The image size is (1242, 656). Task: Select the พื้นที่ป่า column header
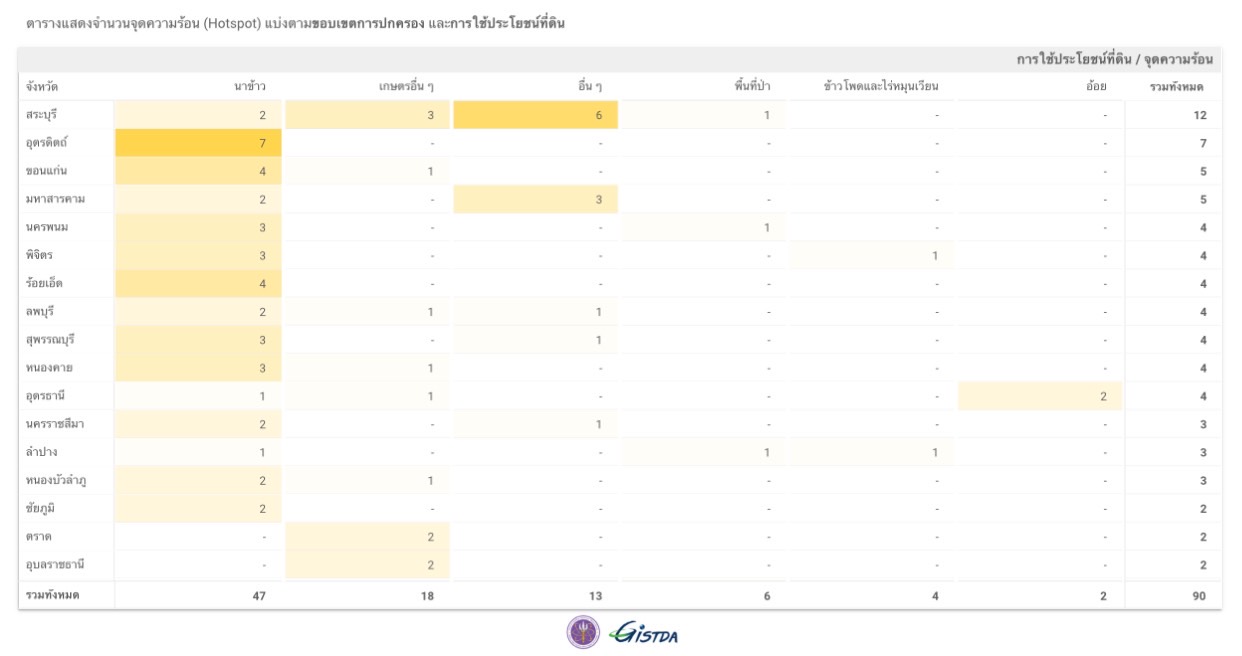pyautogui.click(x=751, y=87)
